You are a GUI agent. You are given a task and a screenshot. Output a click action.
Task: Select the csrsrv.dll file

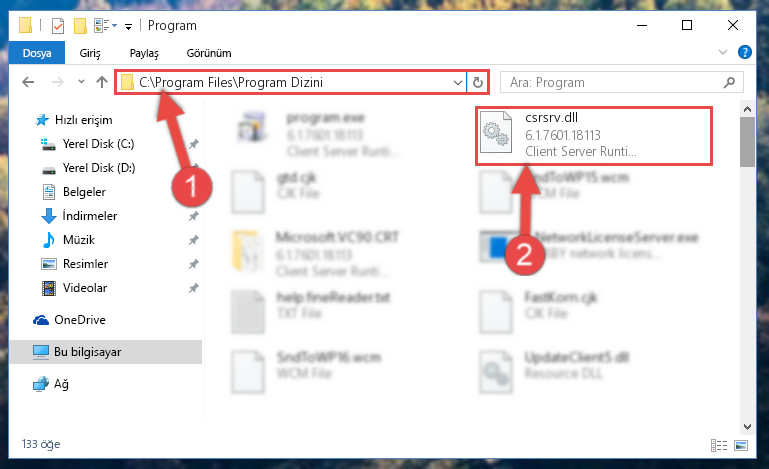click(593, 135)
